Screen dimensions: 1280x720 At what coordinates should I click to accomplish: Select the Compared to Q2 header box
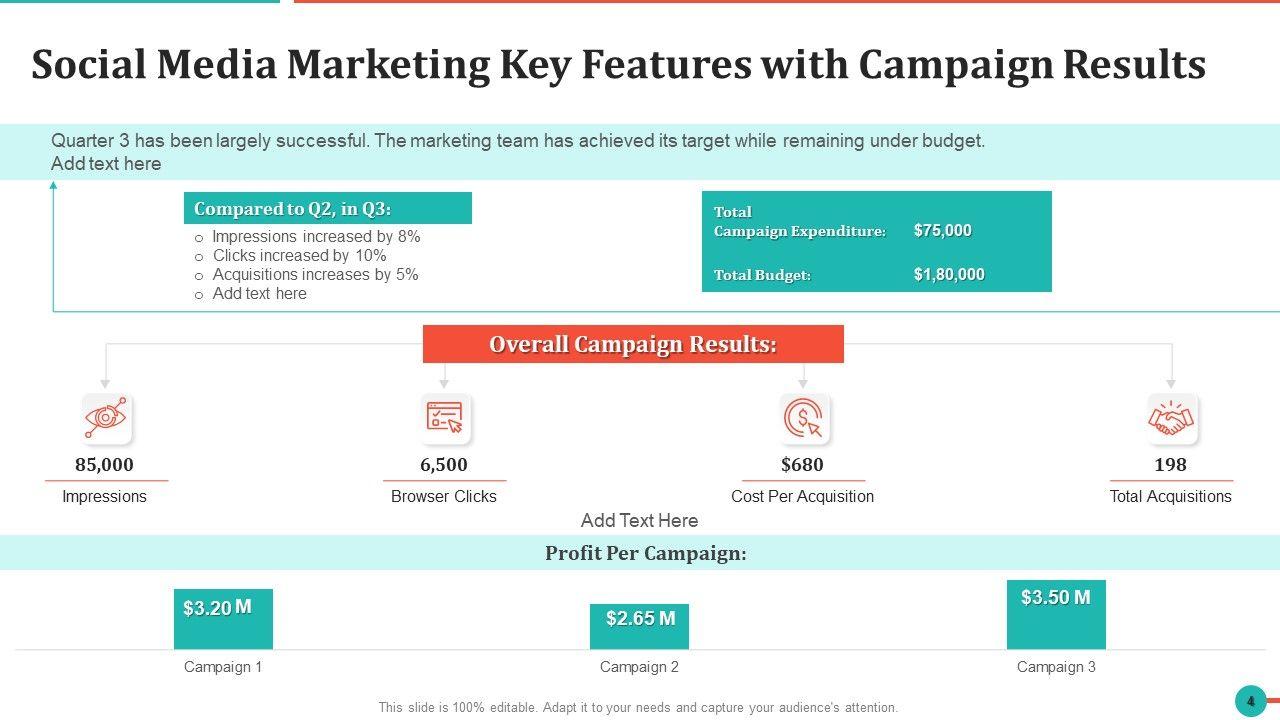pyautogui.click(x=328, y=209)
